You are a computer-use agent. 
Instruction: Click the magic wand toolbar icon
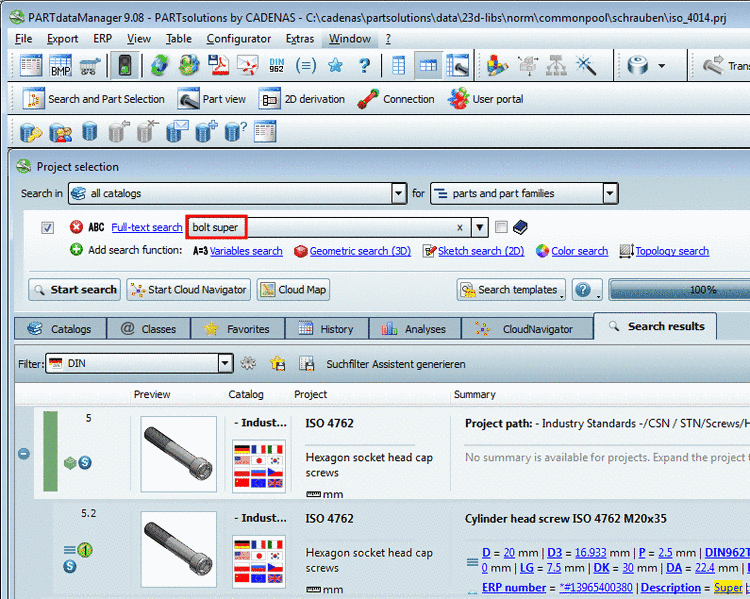point(586,66)
